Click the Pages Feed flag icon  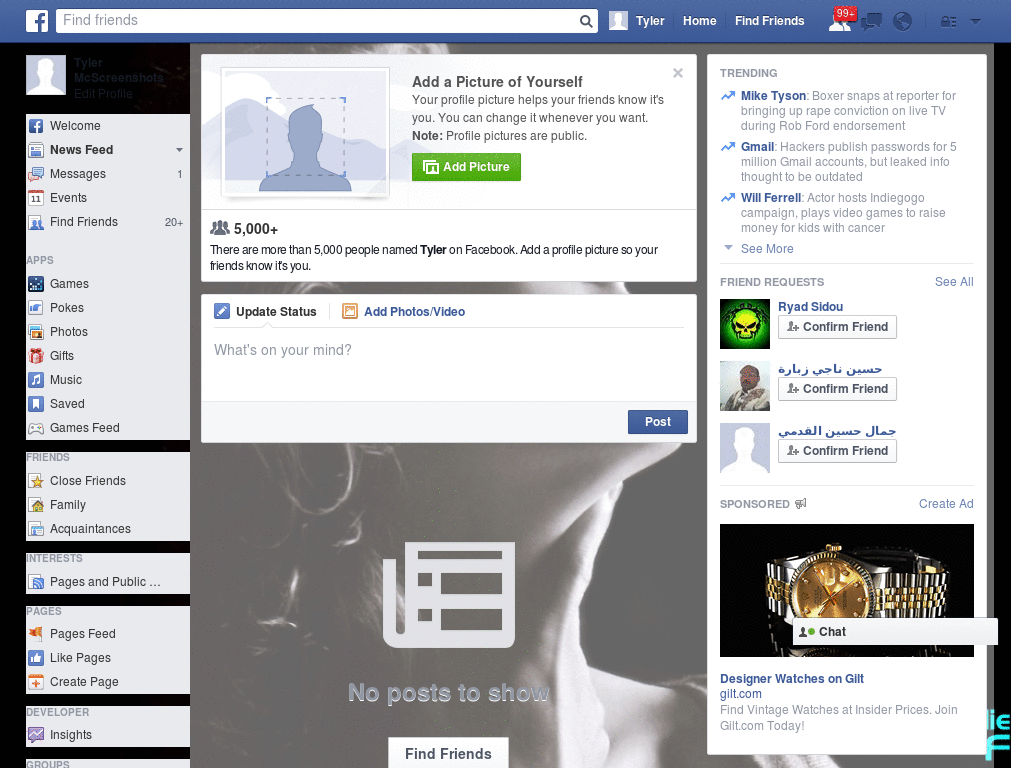(x=36, y=633)
